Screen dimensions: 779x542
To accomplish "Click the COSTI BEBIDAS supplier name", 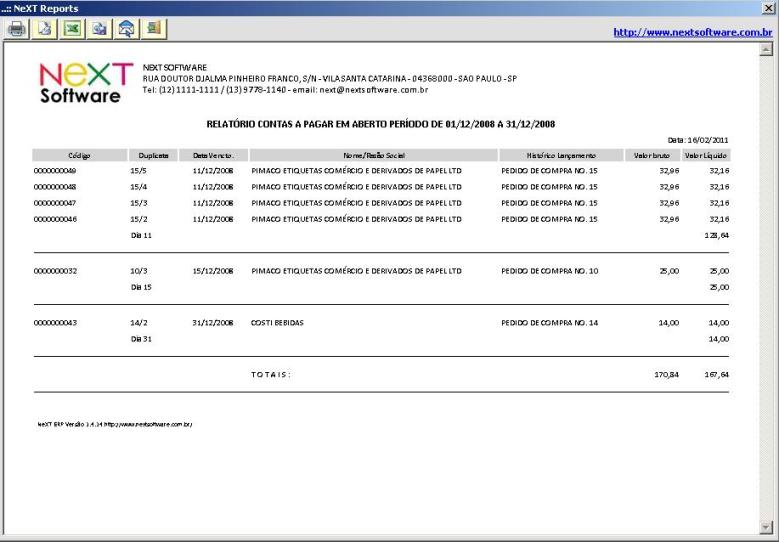I will [x=277, y=323].
